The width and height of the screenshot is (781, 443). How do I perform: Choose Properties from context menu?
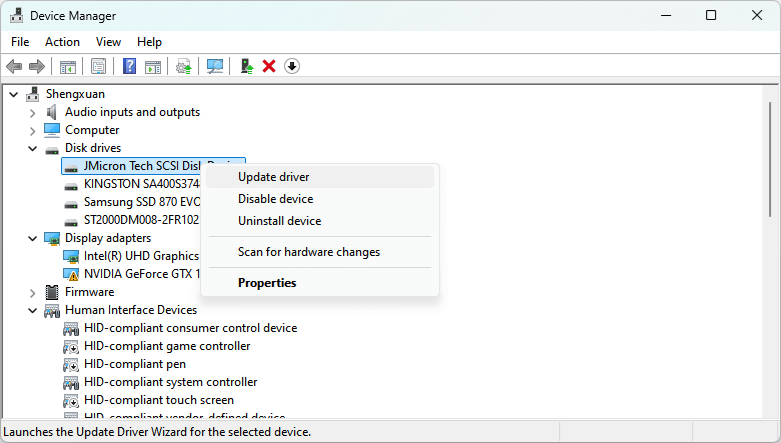click(320, 283)
